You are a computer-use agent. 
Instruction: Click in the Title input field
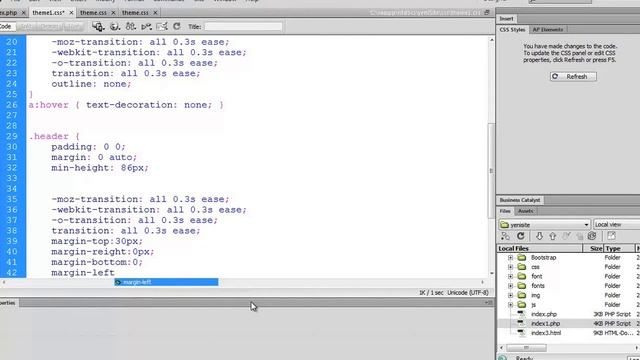[243, 27]
